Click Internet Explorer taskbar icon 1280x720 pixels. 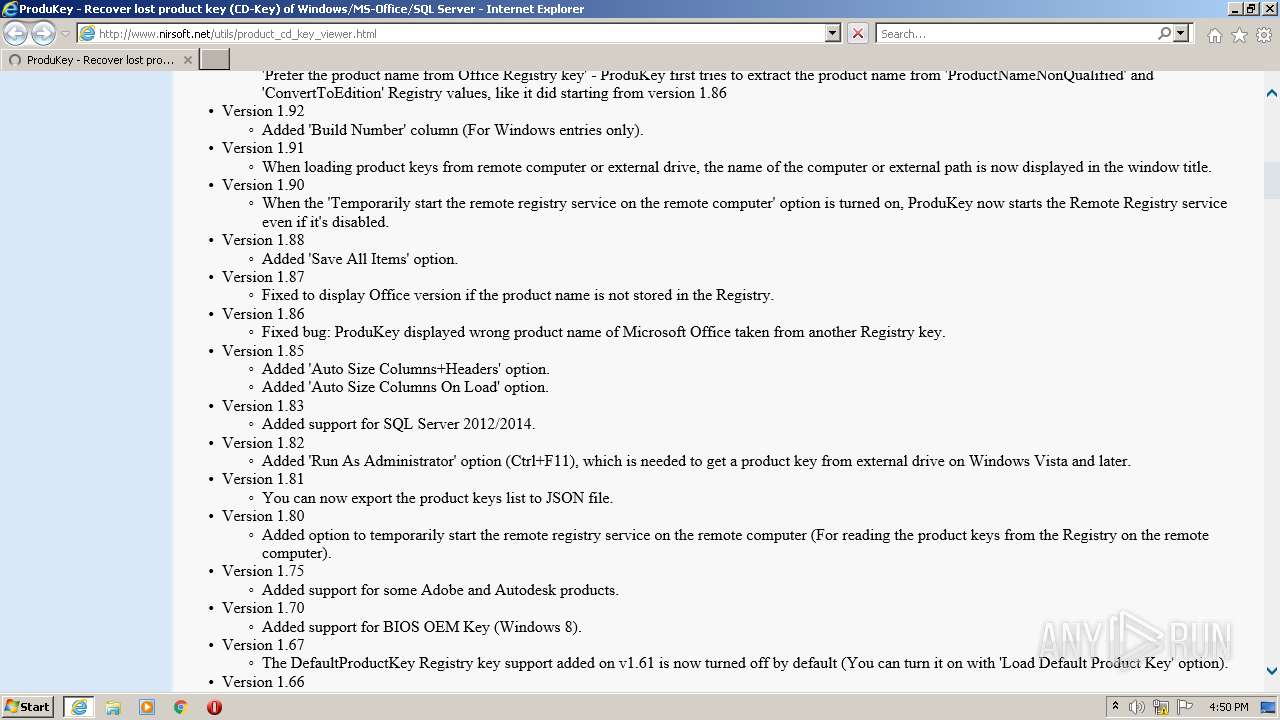[79, 707]
